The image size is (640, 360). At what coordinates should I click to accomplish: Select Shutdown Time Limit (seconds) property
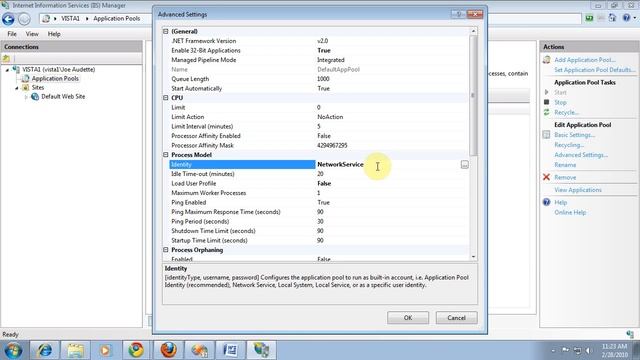pos(319,231)
